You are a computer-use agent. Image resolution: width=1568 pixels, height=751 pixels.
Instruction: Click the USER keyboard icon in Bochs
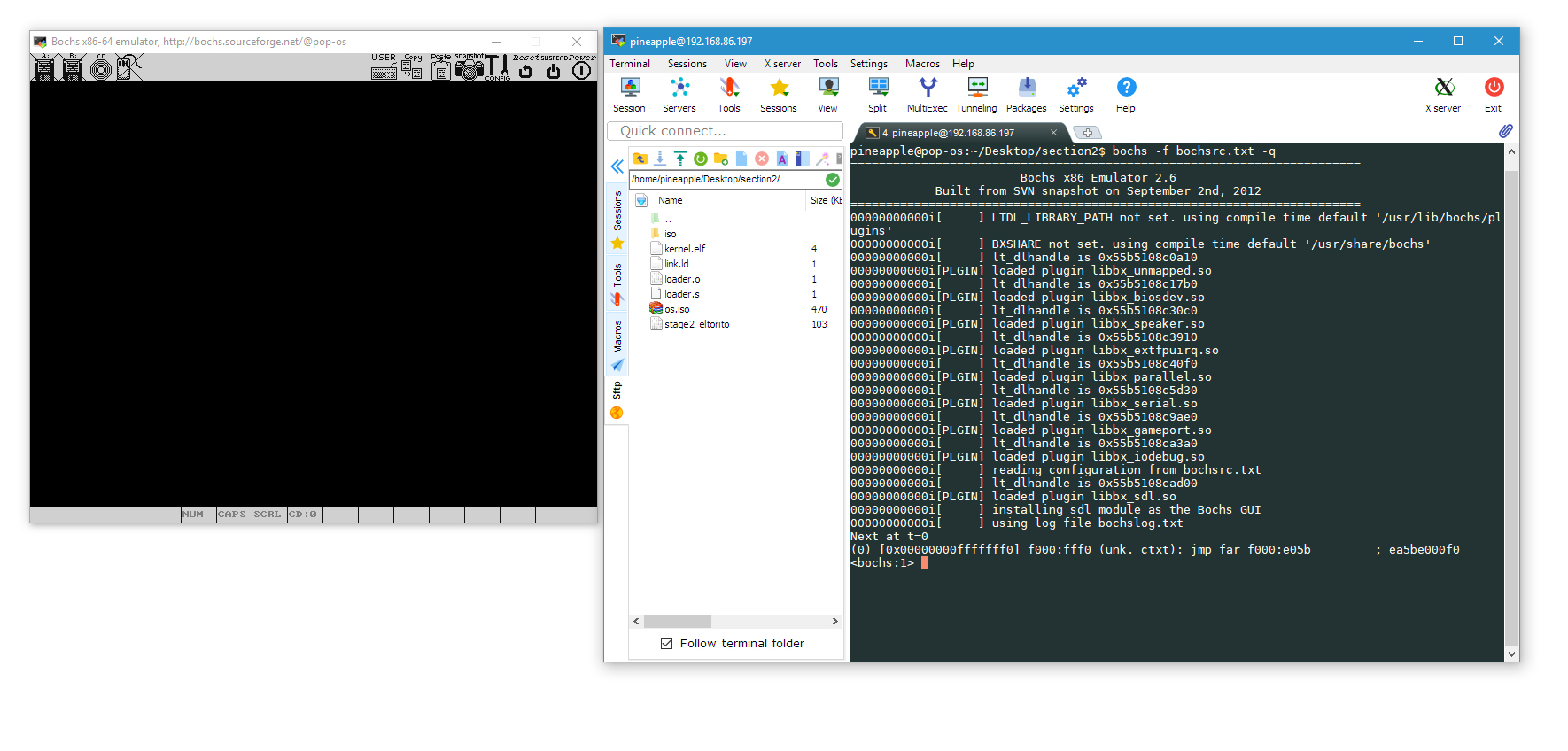(x=384, y=67)
